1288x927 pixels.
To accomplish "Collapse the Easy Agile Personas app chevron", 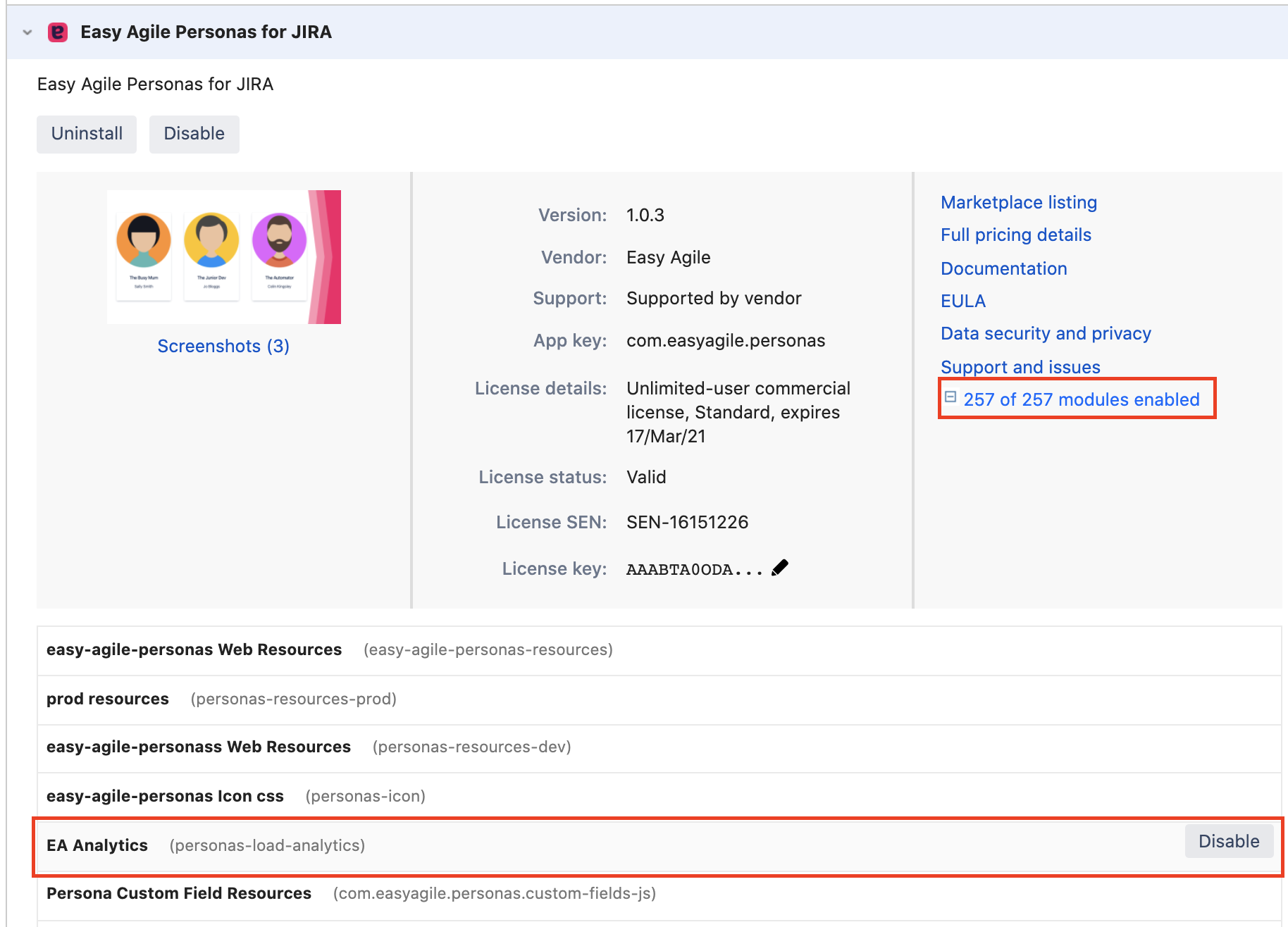I will [27, 32].
